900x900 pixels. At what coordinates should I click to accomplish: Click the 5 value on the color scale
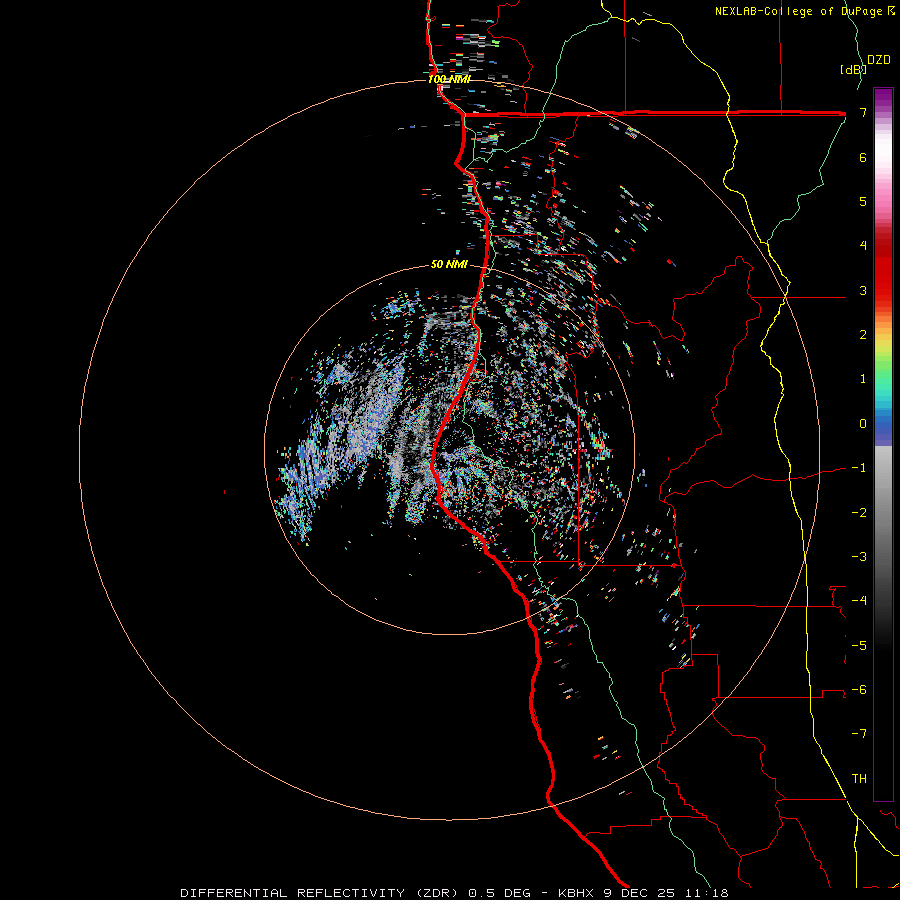pyautogui.click(x=863, y=201)
